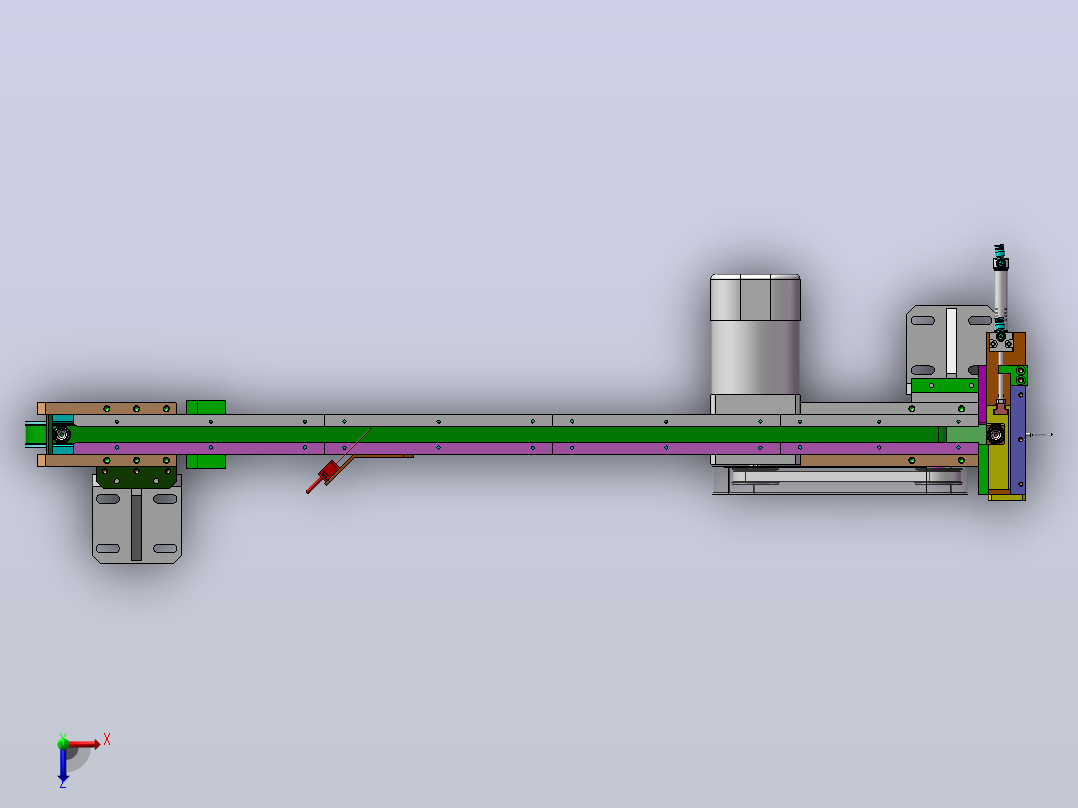This screenshot has width=1078, height=808.
Task: Select the belt pulley housing below motor
Action: click(842, 480)
